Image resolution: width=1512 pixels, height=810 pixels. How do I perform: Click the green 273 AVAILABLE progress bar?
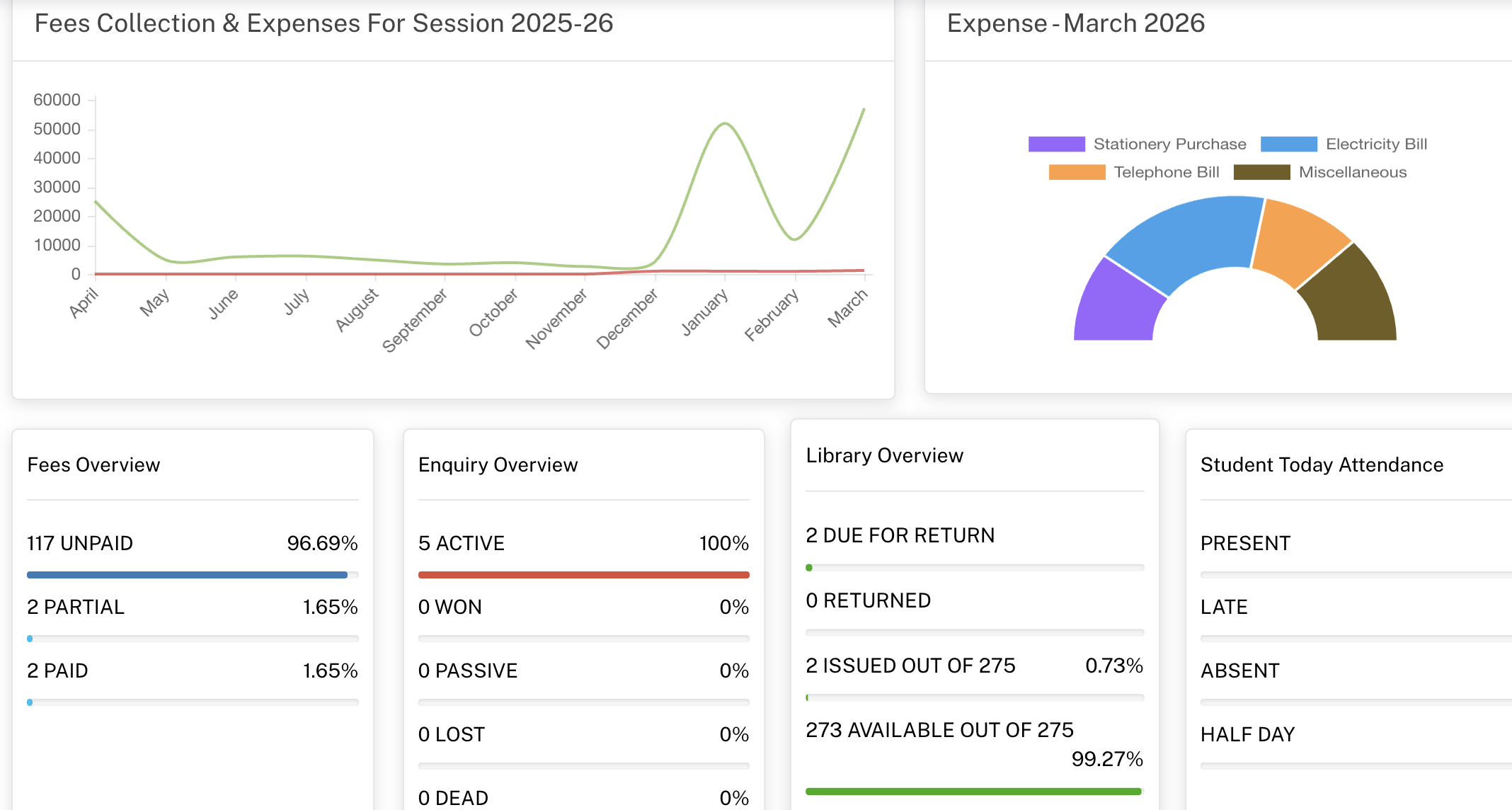tap(973, 792)
